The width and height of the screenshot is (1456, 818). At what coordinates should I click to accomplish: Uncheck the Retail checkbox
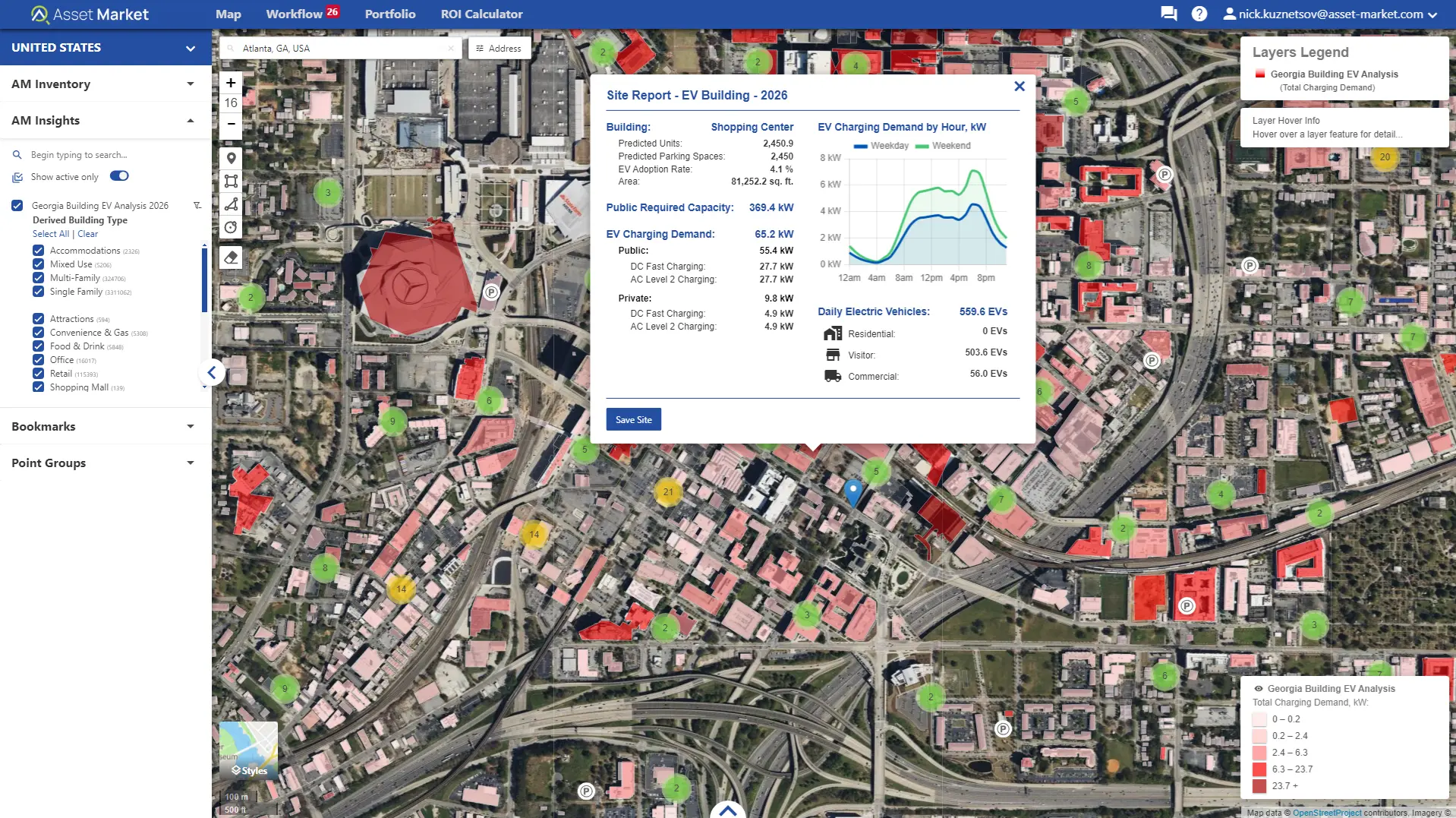38,374
